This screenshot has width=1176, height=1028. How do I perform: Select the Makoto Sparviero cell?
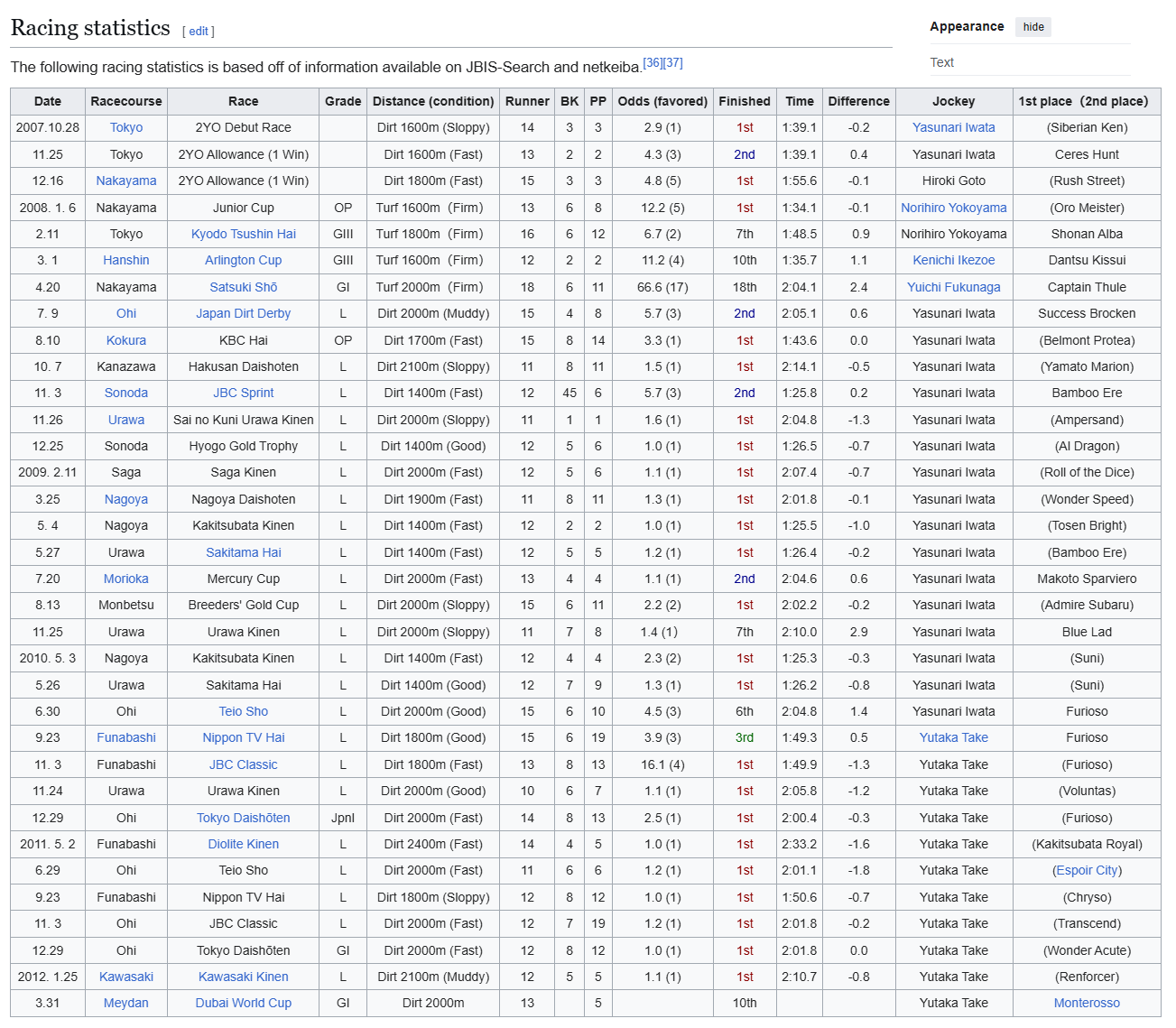coord(1088,579)
